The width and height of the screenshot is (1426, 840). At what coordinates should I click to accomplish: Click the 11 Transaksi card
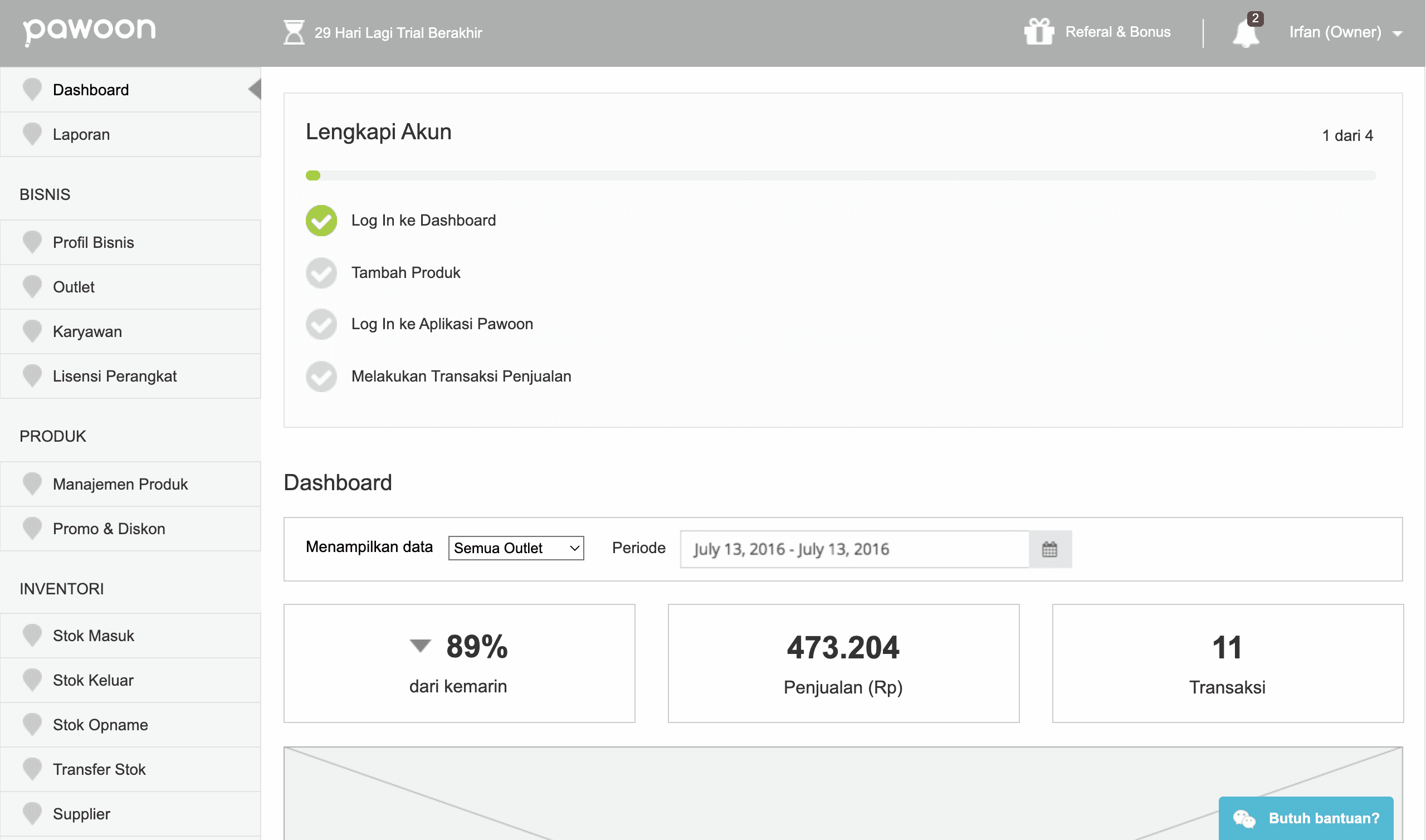point(1228,664)
